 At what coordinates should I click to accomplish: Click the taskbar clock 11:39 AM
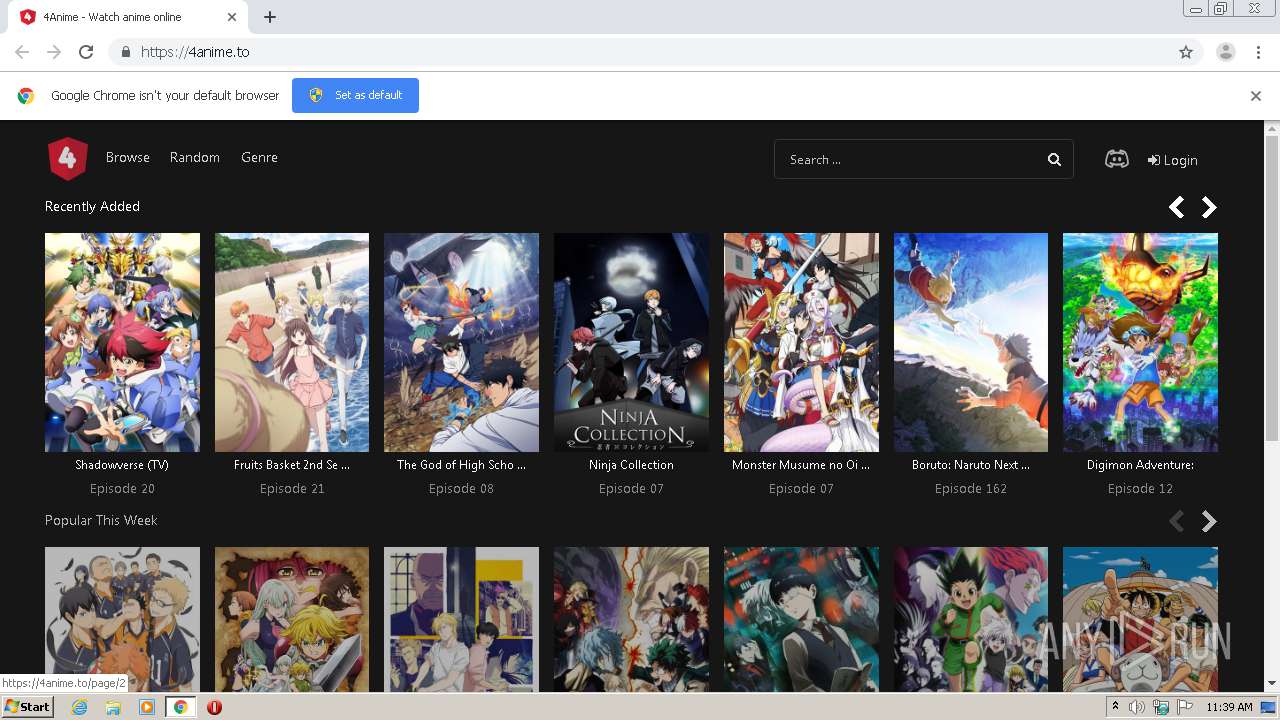1229,707
